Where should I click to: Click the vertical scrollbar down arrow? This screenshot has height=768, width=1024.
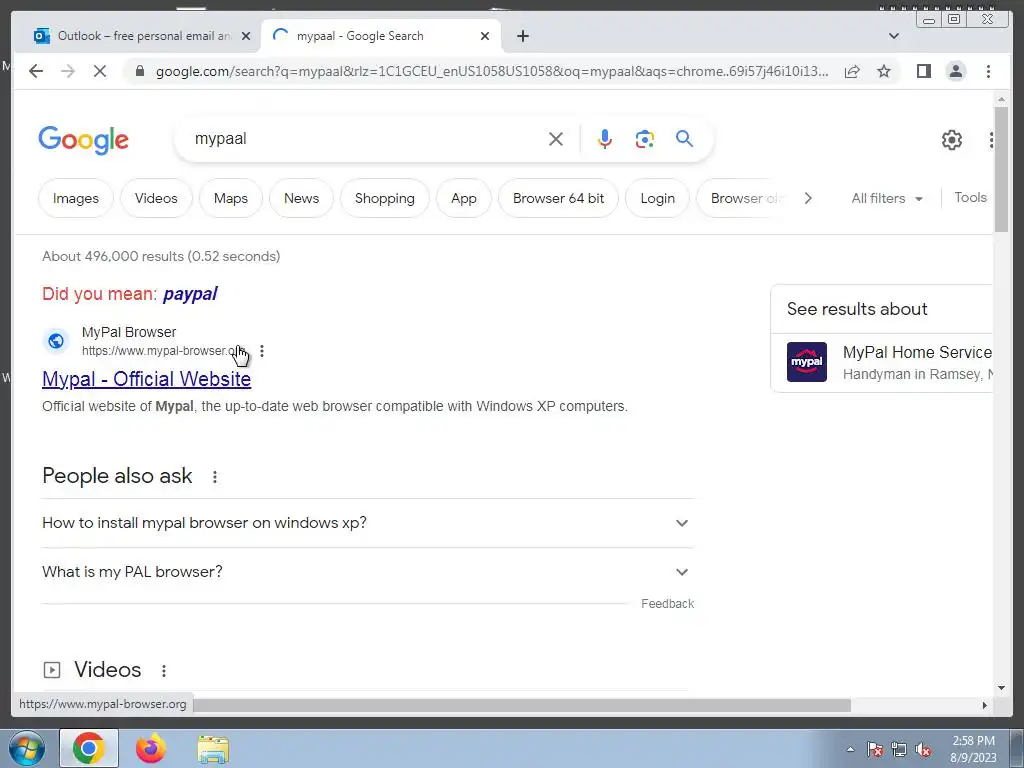tap(1001, 688)
